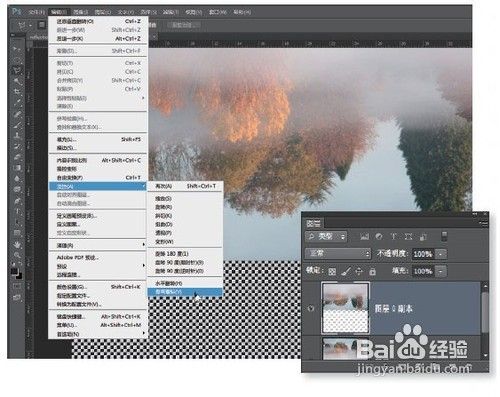Select the Rectangle shape tool
500x397 pixels.
coord(17,233)
